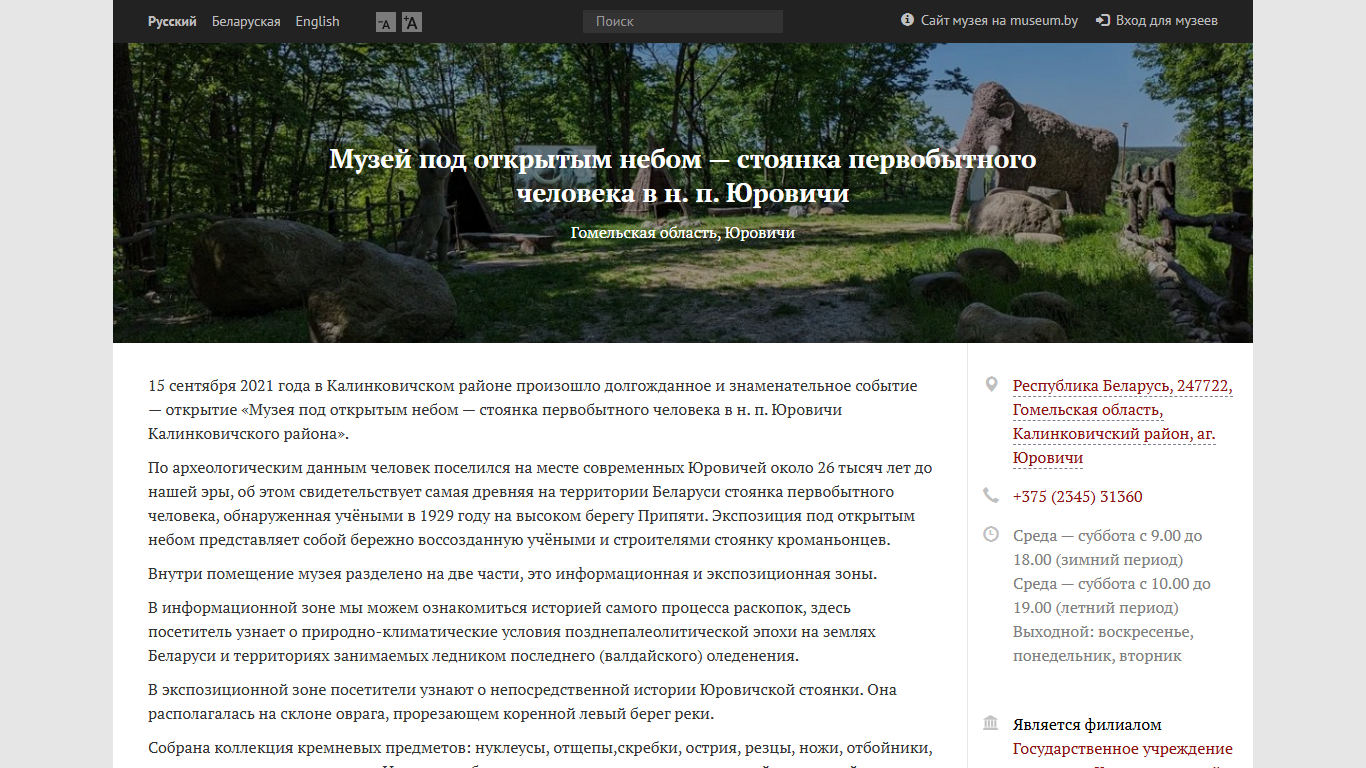Click the paragraph starting 'По археологическим данным'

[x=540, y=504]
